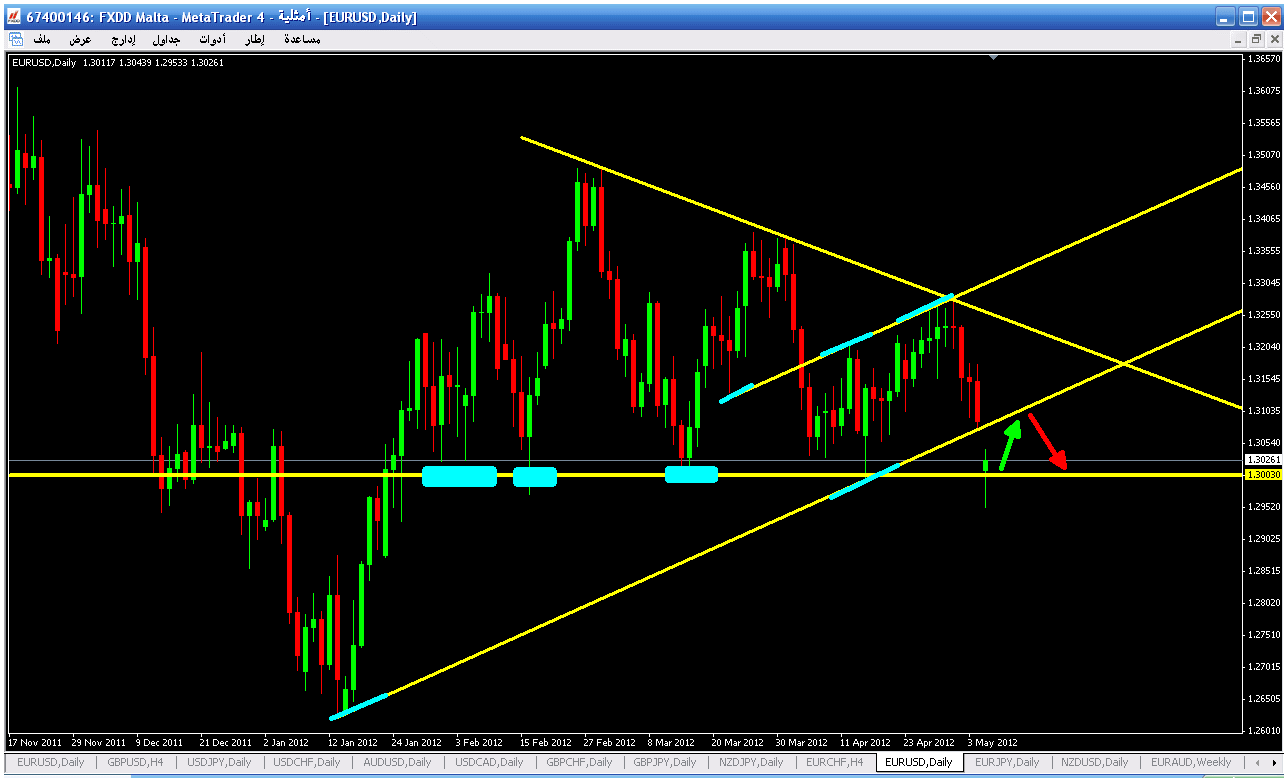Click the 27 Feb 2012 date label
The image size is (1288, 778).
[x=610, y=743]
